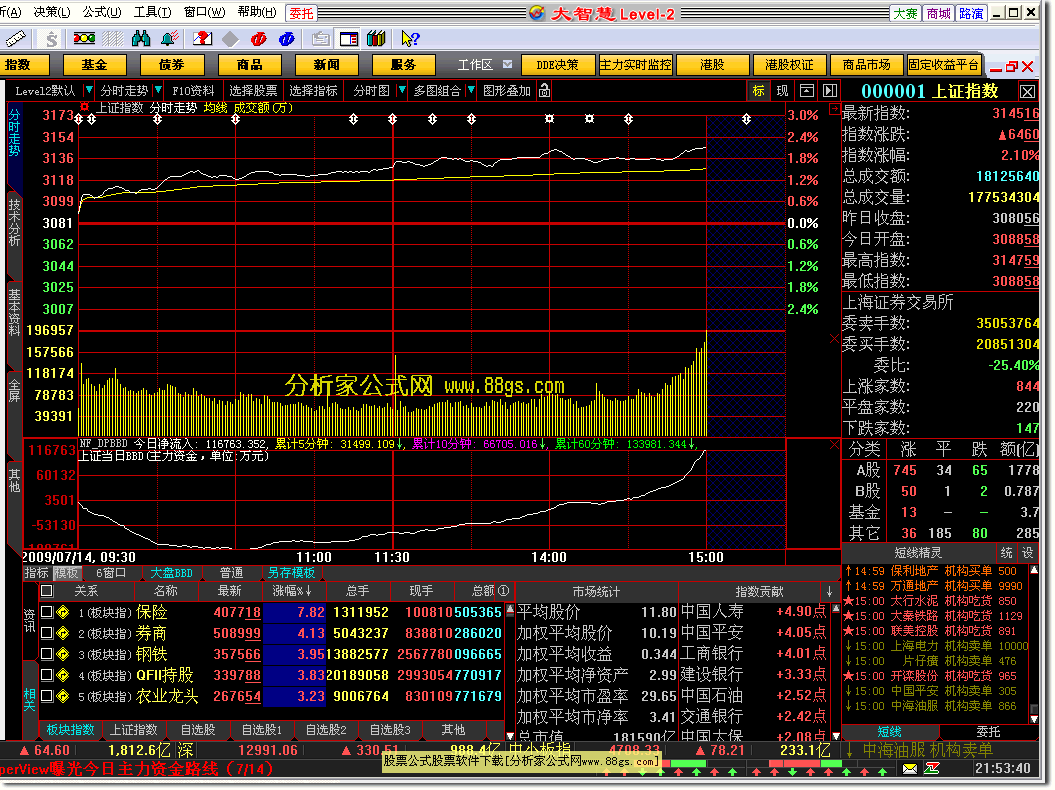
Task: Close the 上证指数 info panel
Action: [1027, 92]
